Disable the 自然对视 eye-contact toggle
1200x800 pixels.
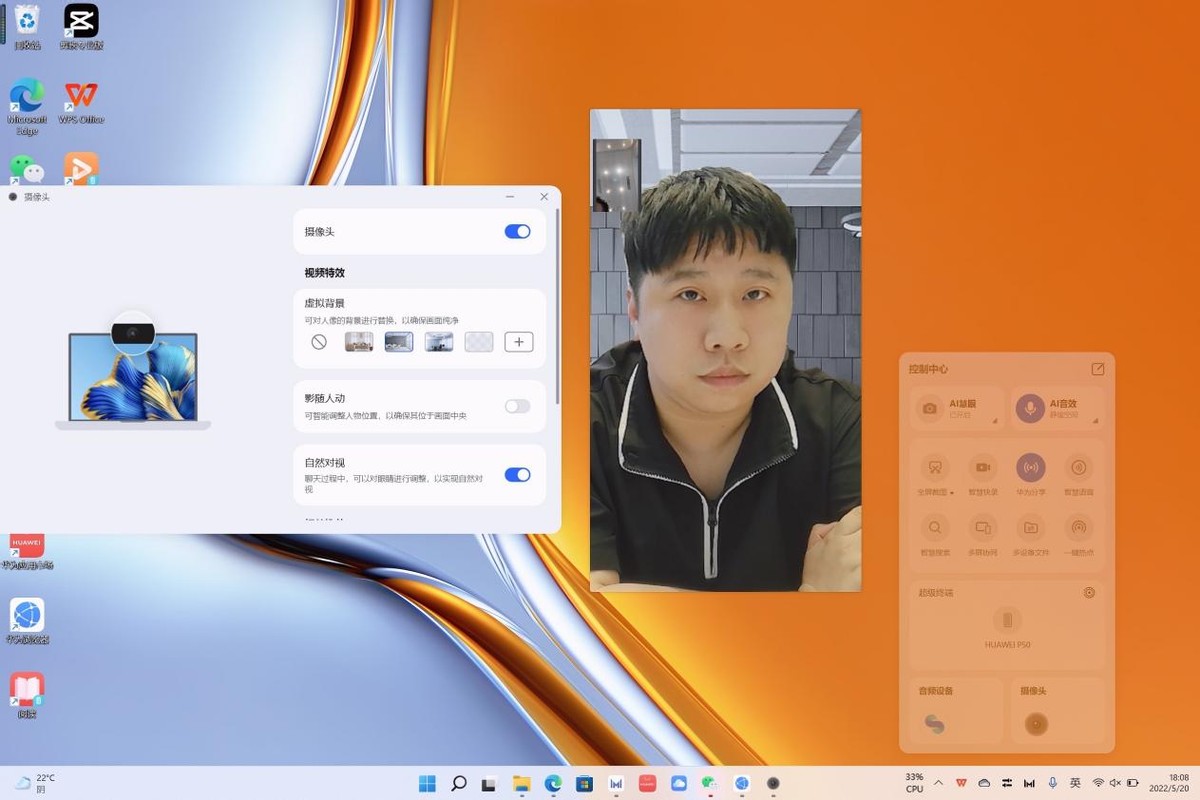pyautogui.click(x=517, y=475)
